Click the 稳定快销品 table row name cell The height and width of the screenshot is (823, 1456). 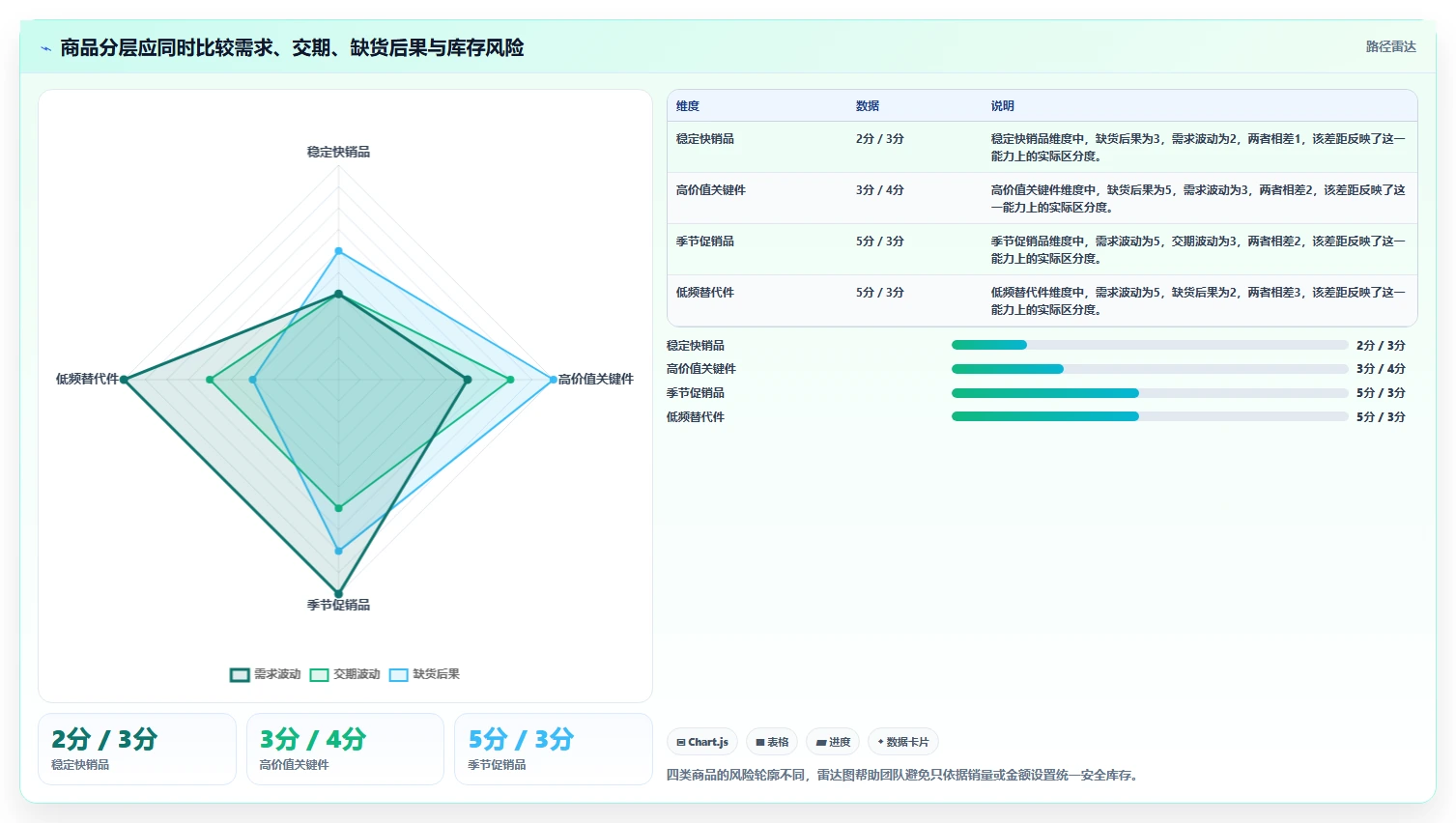[x=705, y=139]
